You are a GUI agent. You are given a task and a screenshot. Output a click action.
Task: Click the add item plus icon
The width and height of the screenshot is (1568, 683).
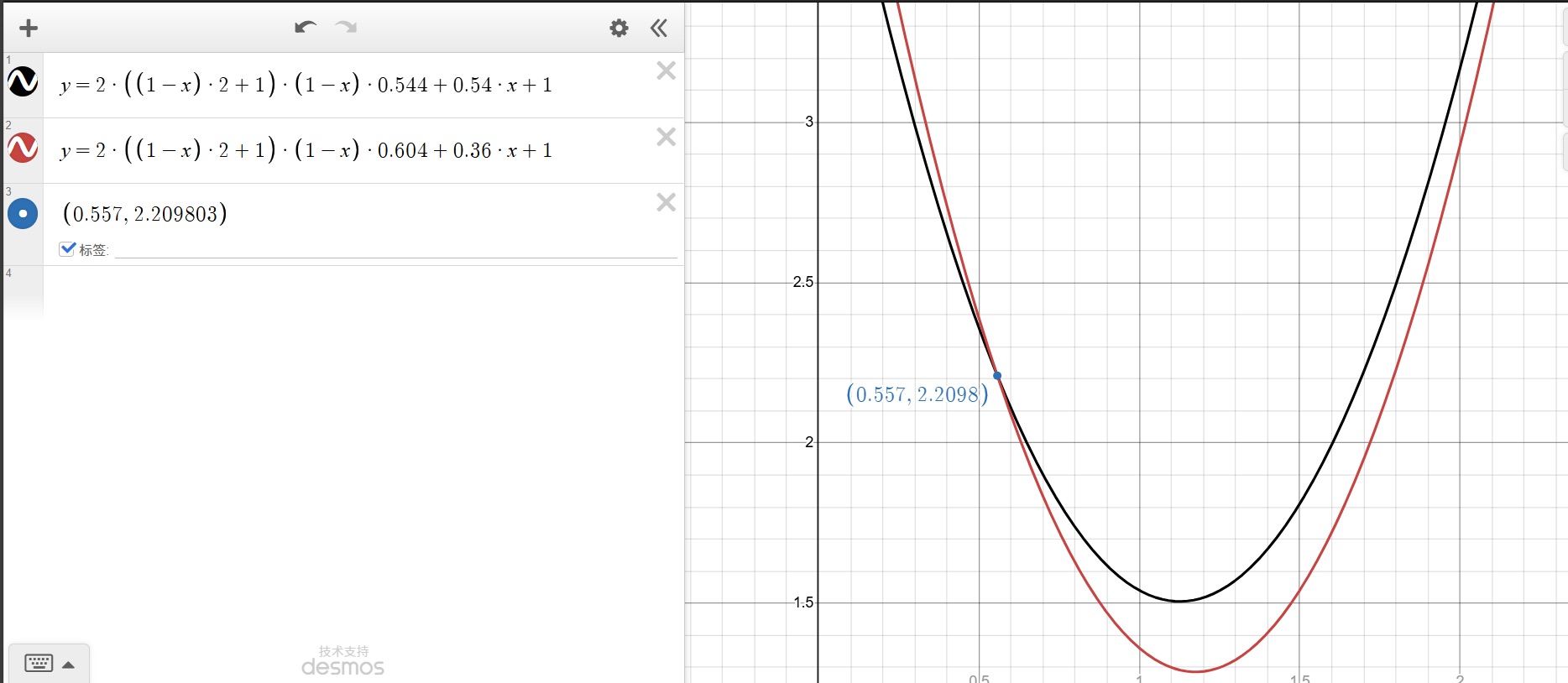point(29,29)
